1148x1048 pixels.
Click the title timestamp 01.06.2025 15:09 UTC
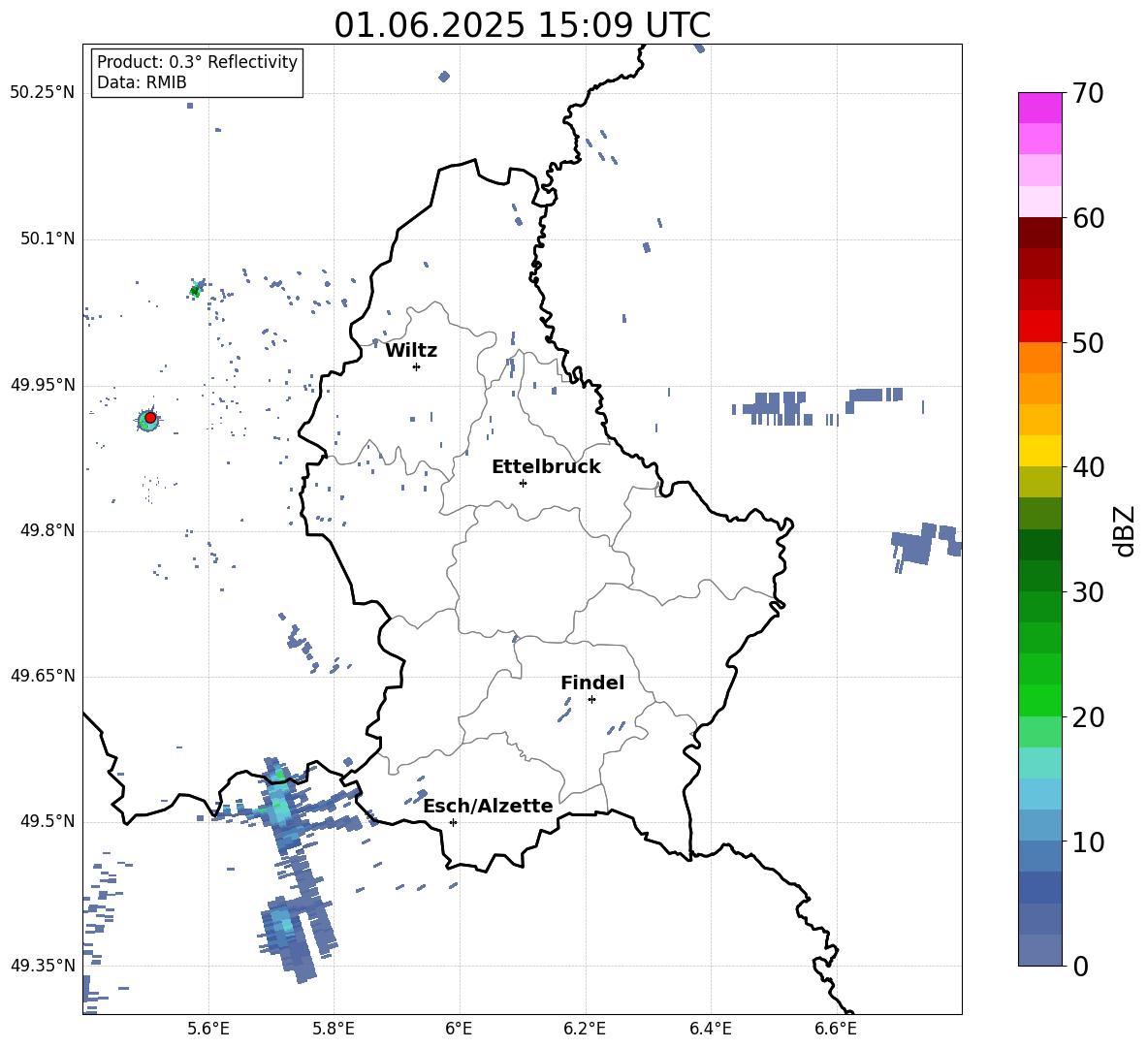522,25
